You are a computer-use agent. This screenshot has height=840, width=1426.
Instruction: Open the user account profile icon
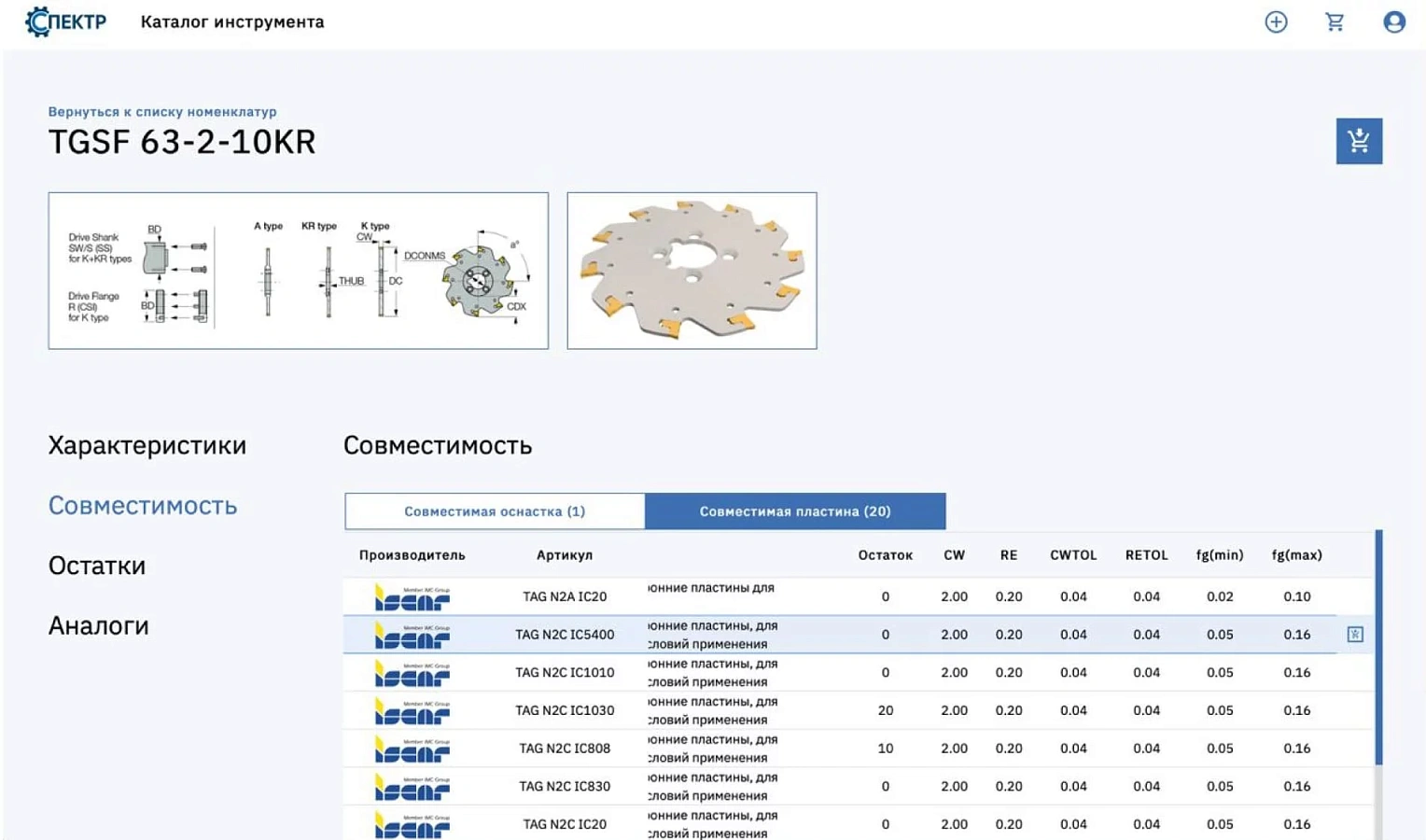[1394, 21]
